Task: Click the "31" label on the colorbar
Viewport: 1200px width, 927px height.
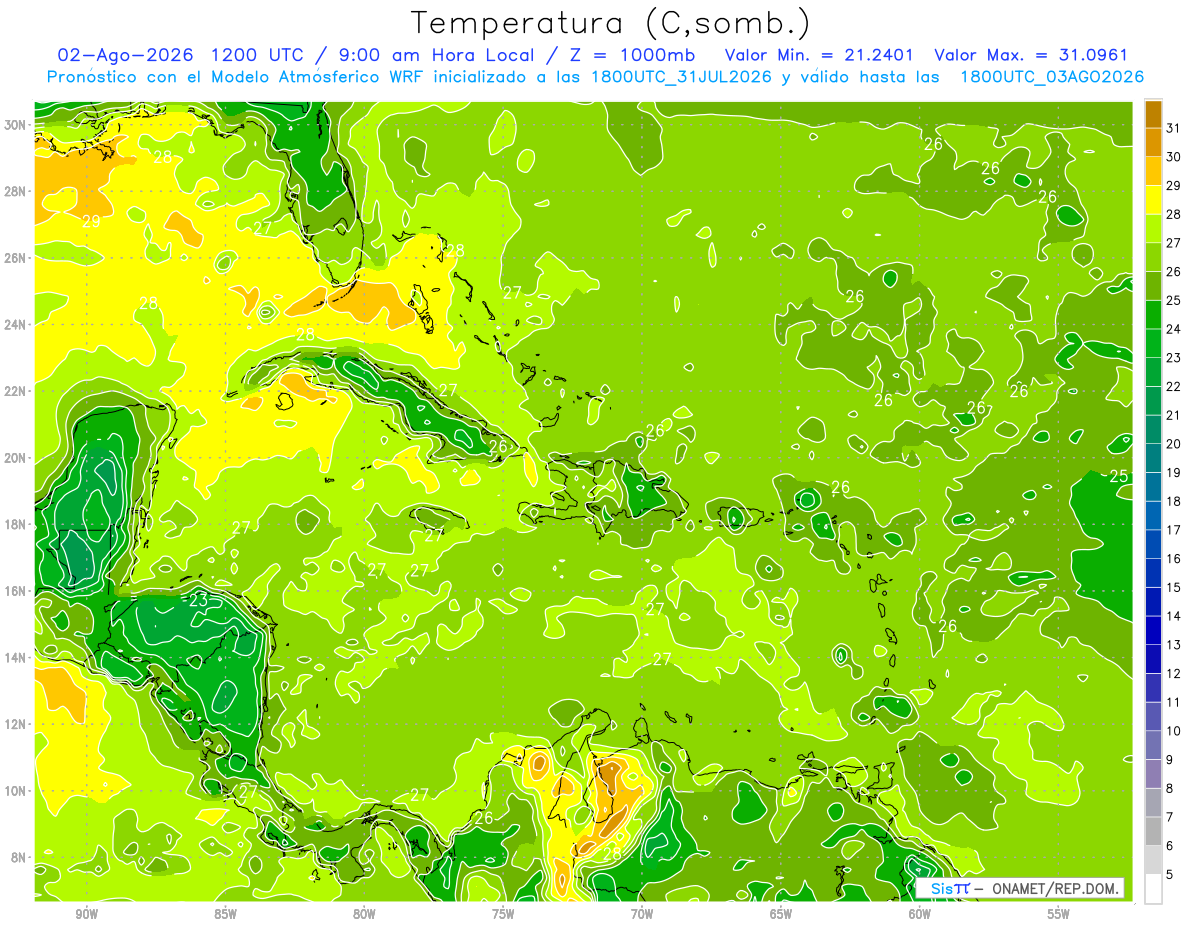Action: pos(1175,127)
